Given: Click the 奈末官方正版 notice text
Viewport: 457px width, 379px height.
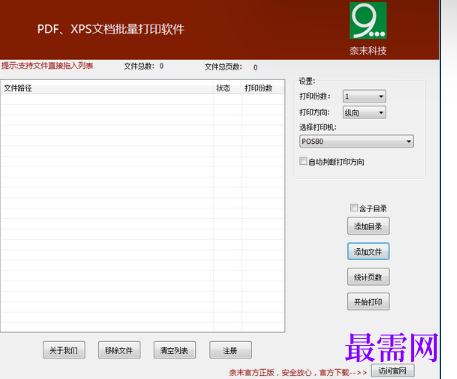Looking at the screenshot, I should pos(298,372).
